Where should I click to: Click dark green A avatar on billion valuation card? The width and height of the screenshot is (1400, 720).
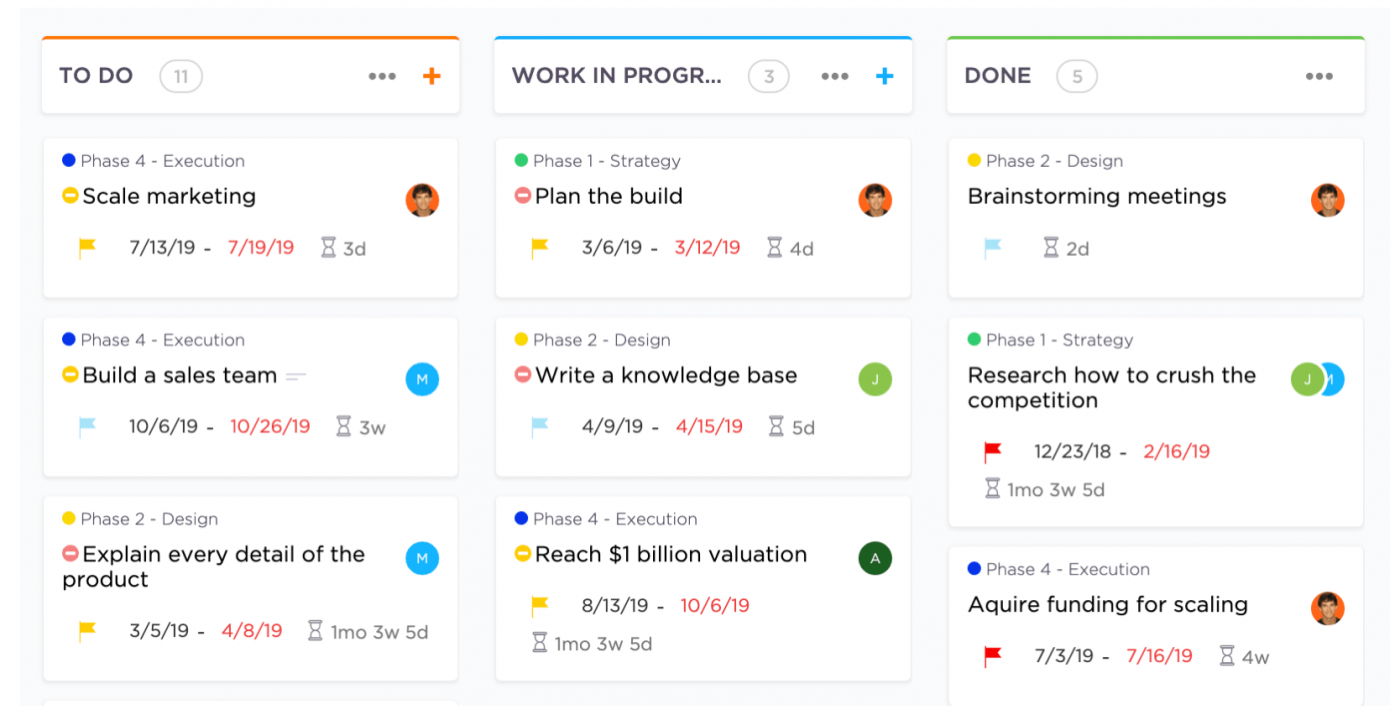(x=875, y=558)
